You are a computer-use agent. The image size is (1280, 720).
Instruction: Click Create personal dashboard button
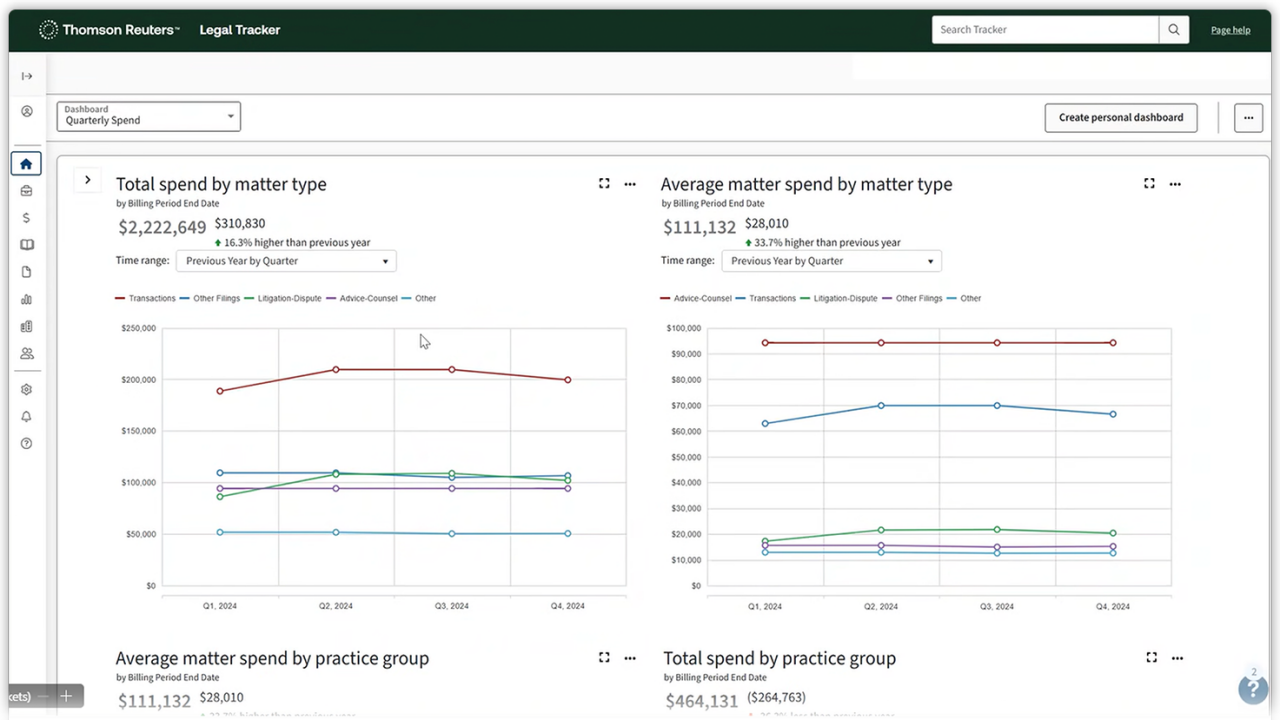tap(1120, 117)
